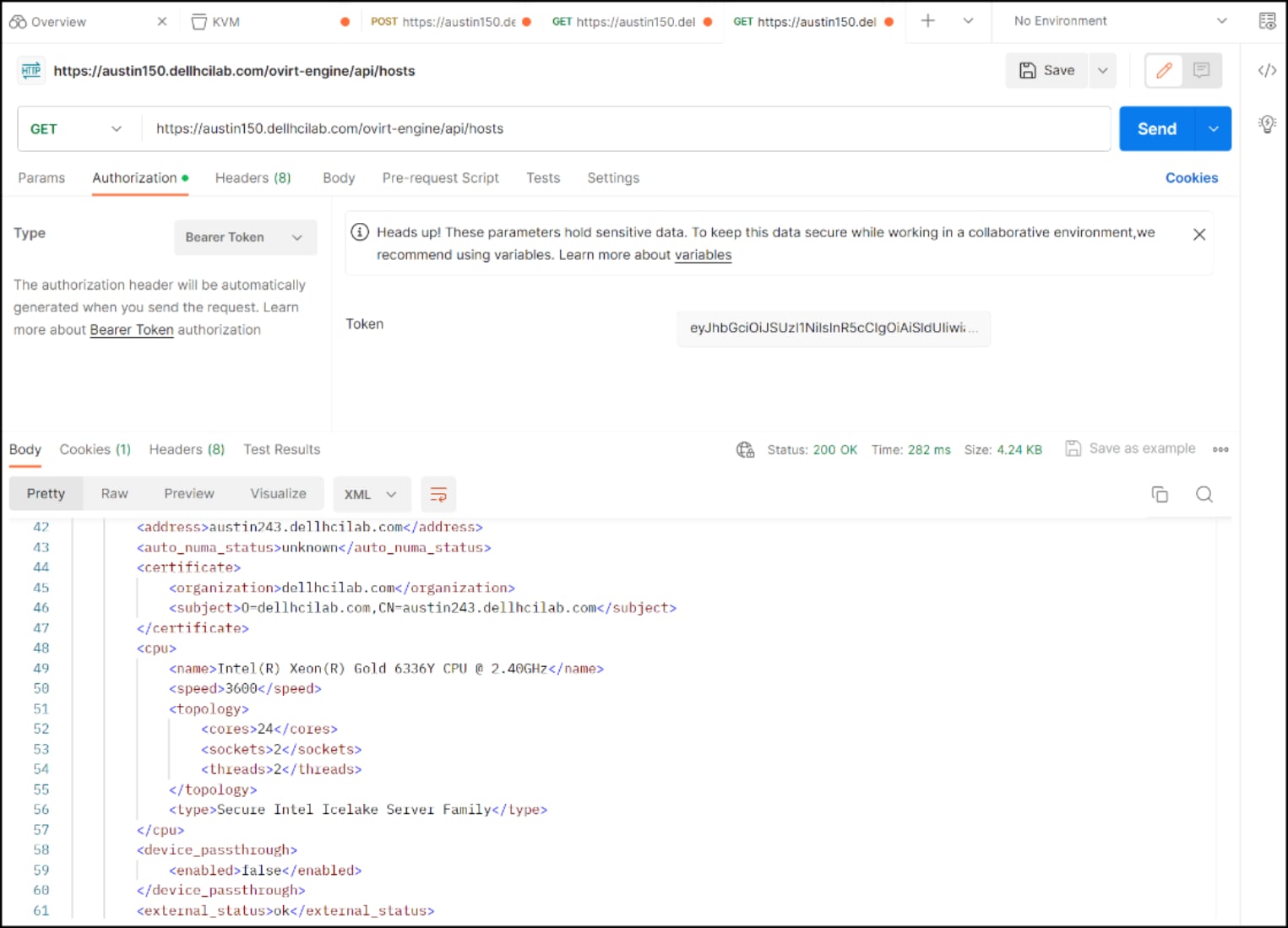Viewport: 1288px width, 928px height.
Task: Expand the tabs overflow chevron
Action: click(x=968, y=21)
